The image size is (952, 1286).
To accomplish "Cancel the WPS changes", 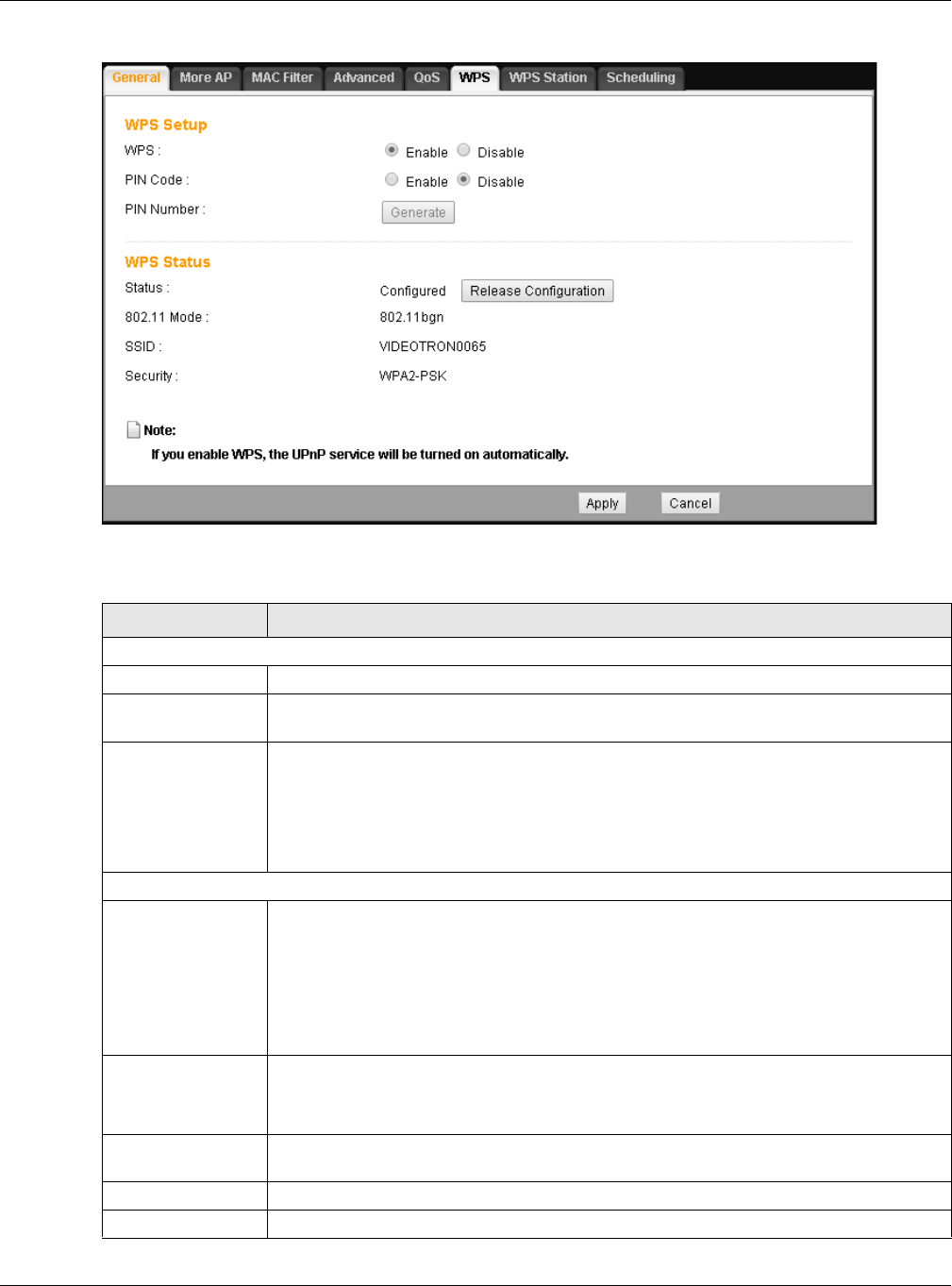I will 690,503.
